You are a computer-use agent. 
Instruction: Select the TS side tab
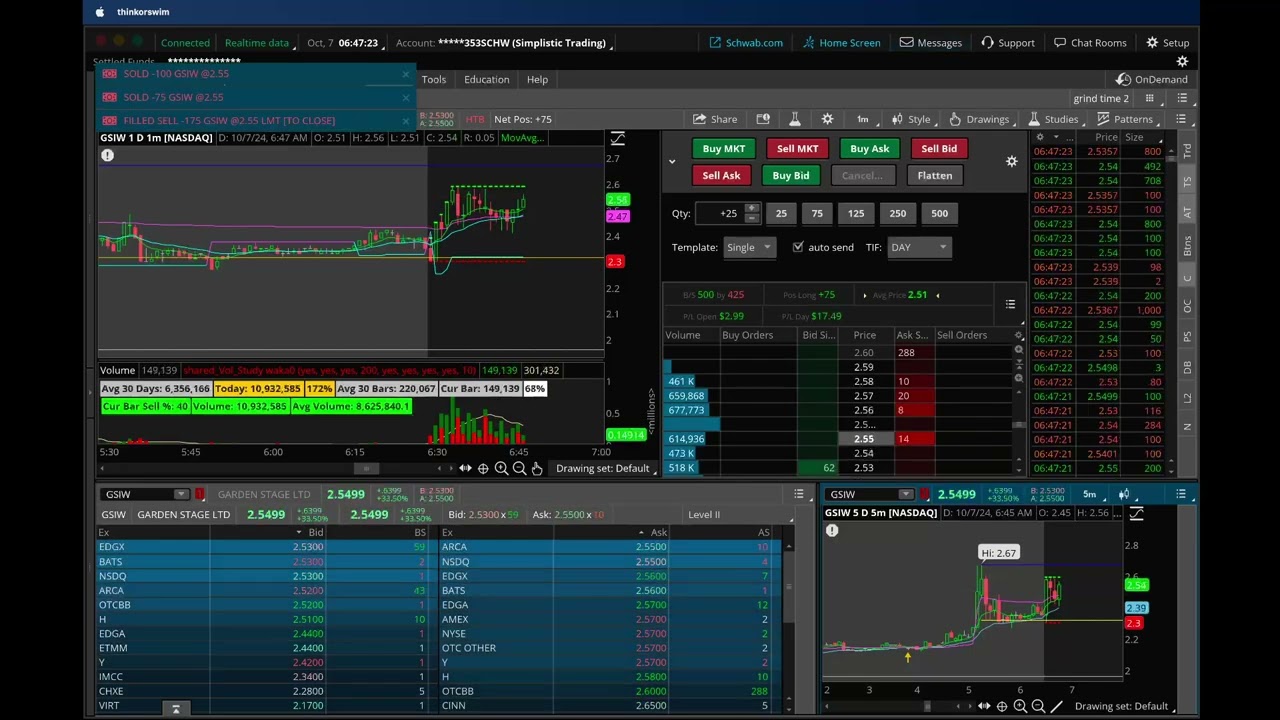pyautogui.click(x=1187, y=182)
